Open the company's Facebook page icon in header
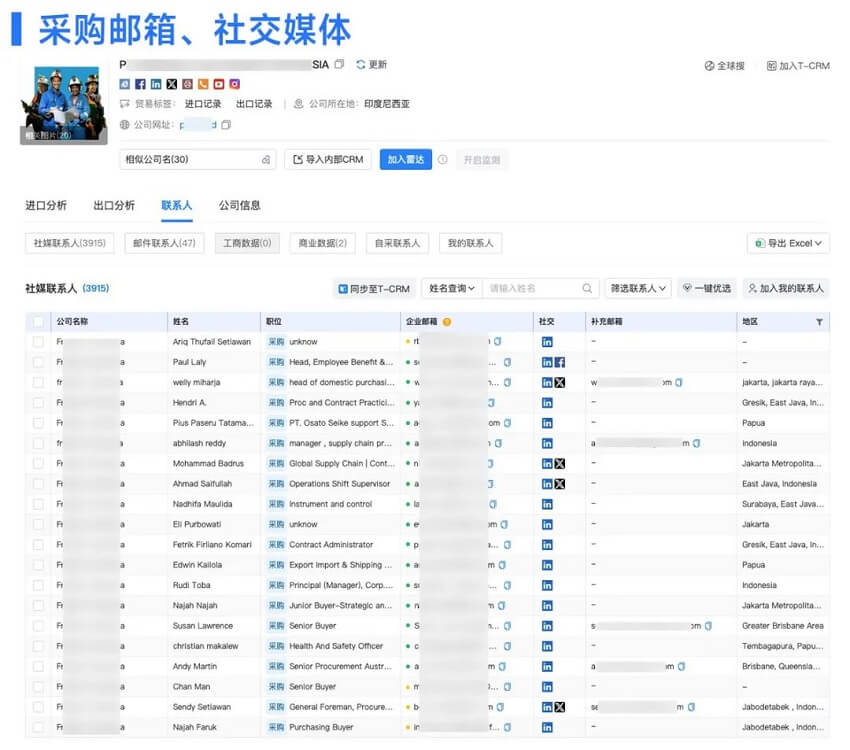The height and width of the screenshot is (750, 850). coord(140,84)
